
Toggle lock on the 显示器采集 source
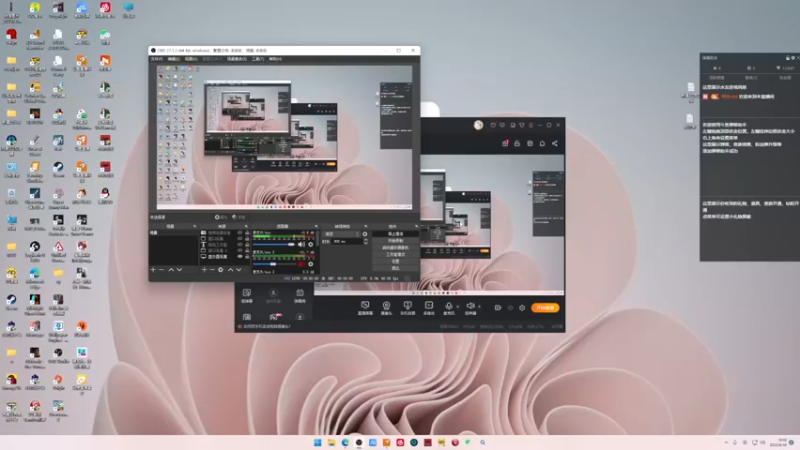click(x=247, y=256)
